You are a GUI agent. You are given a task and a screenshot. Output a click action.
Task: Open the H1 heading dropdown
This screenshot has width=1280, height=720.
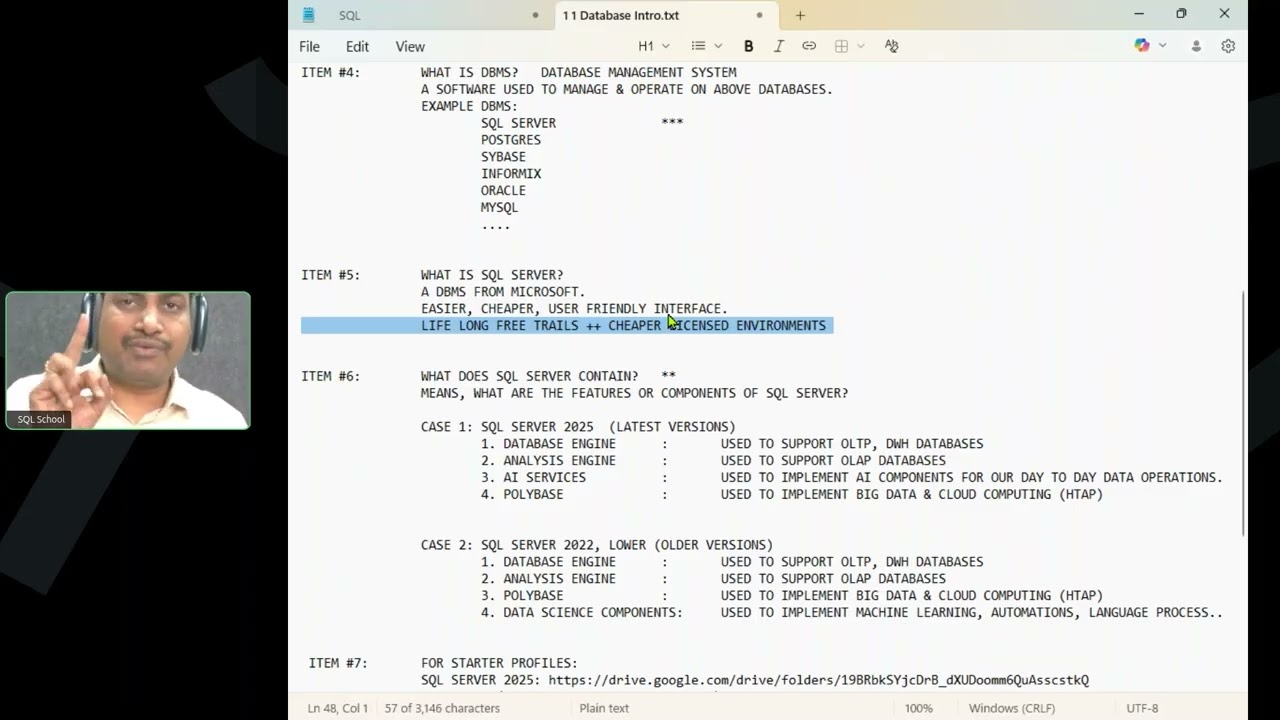[654, 46]
